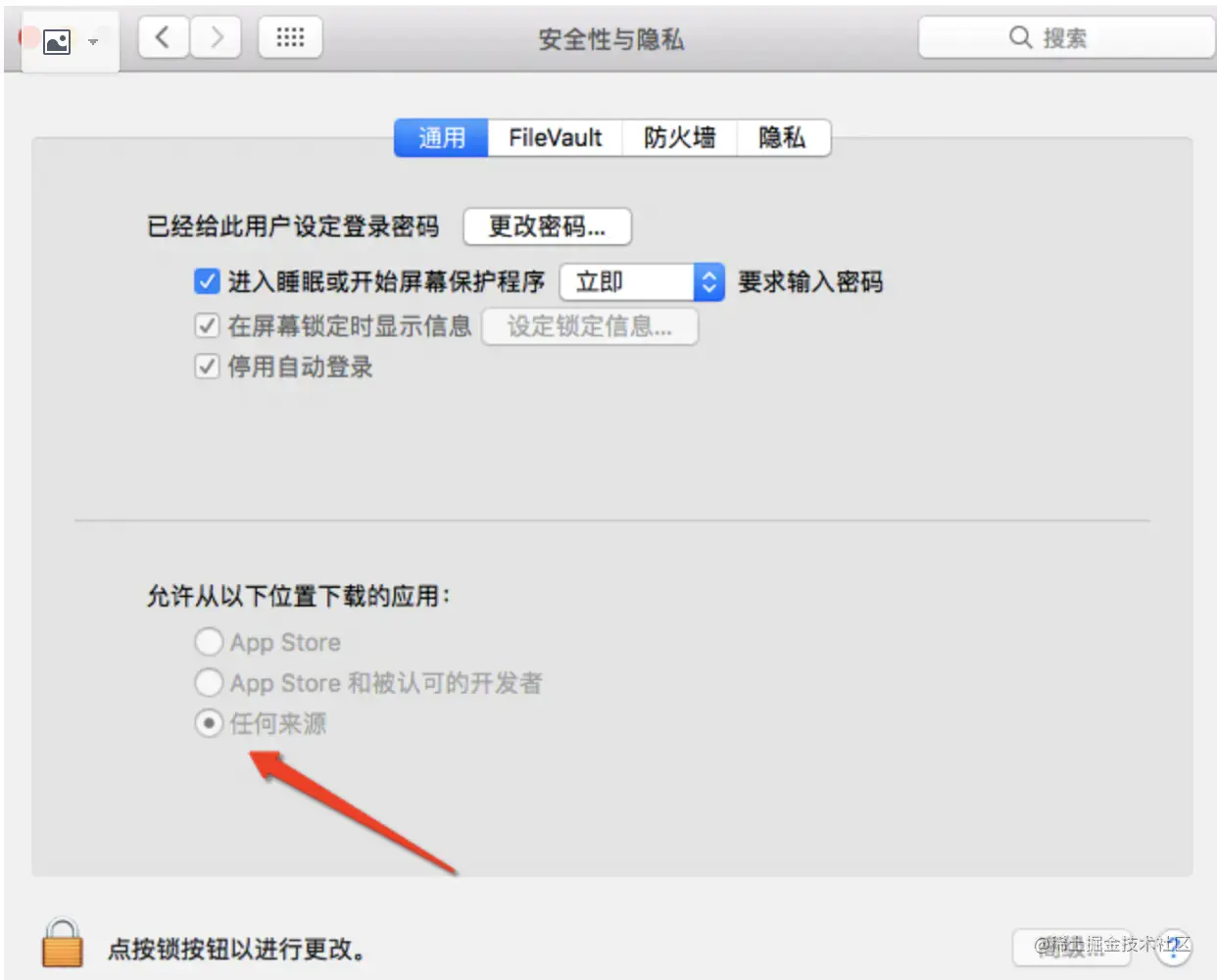Click the image icon at top left
The image size is (1217, 980).
click(x=57, y=42)
